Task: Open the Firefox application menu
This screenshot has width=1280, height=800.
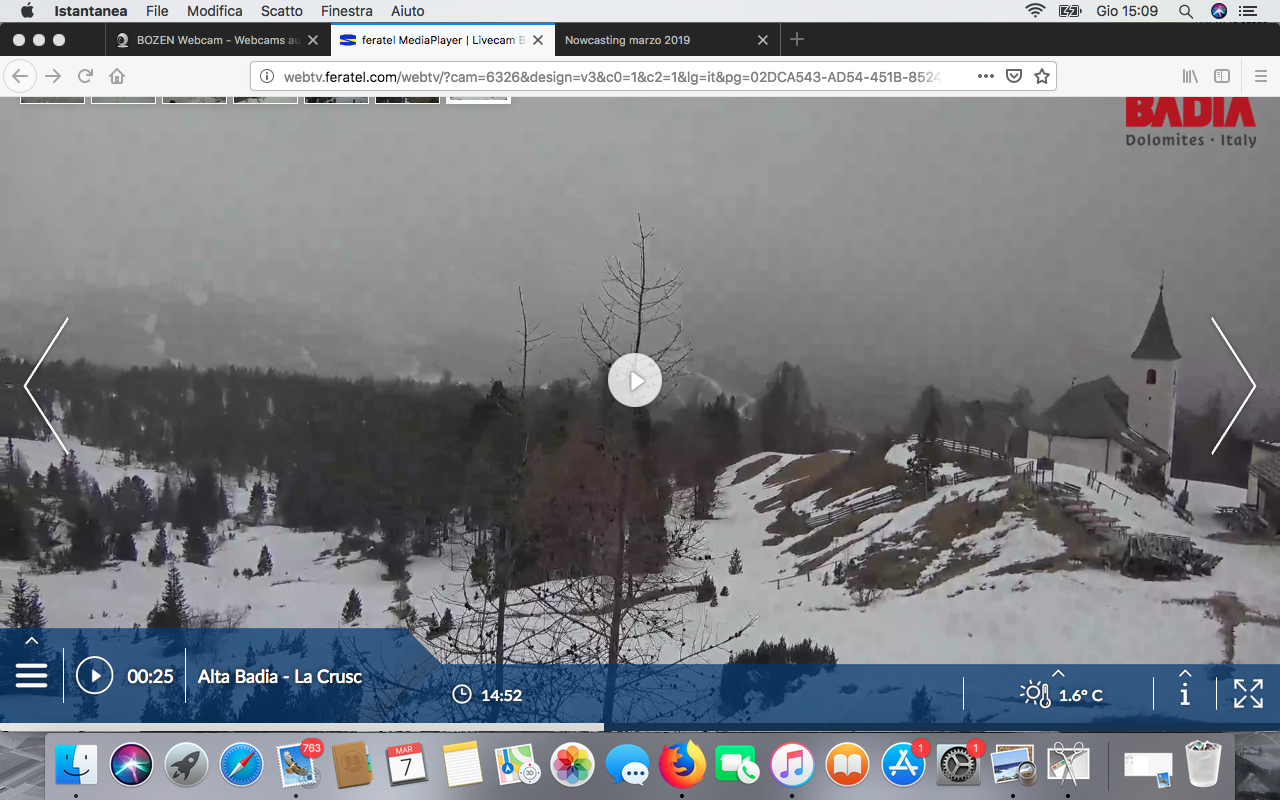Action: [x=1260, y=76]
